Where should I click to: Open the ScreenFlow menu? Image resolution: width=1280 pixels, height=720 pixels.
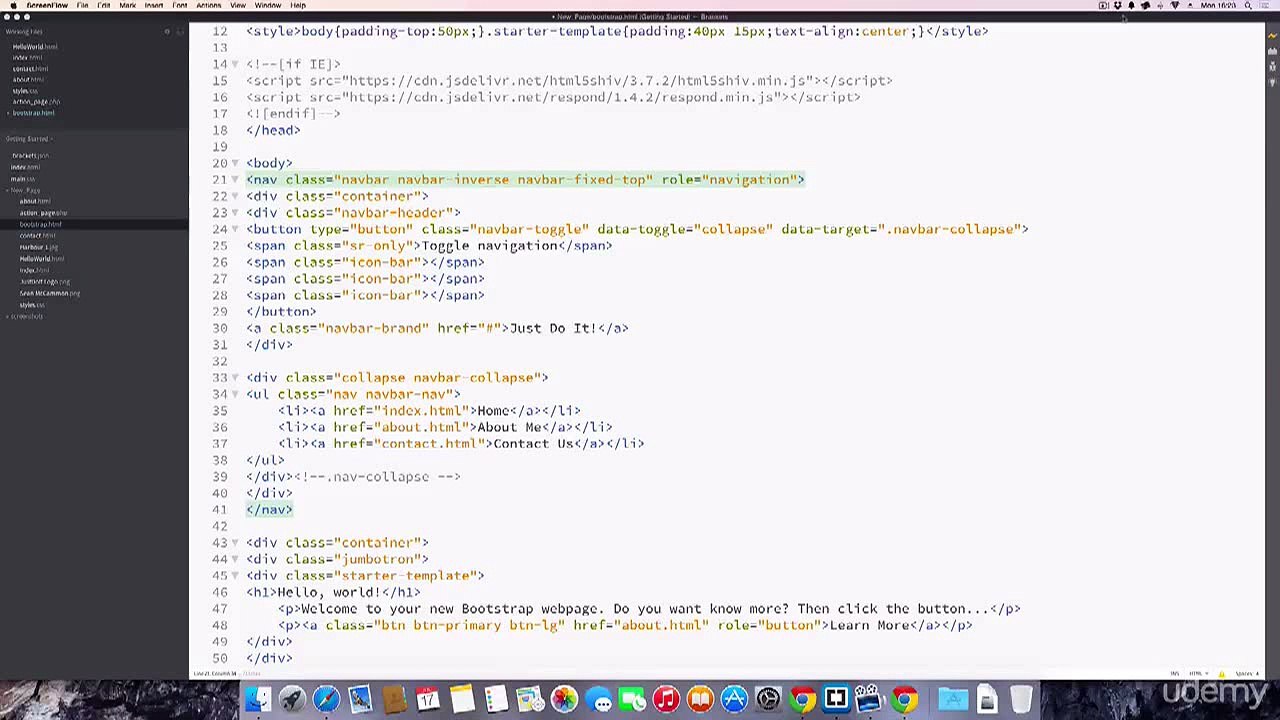pos(47,6)
